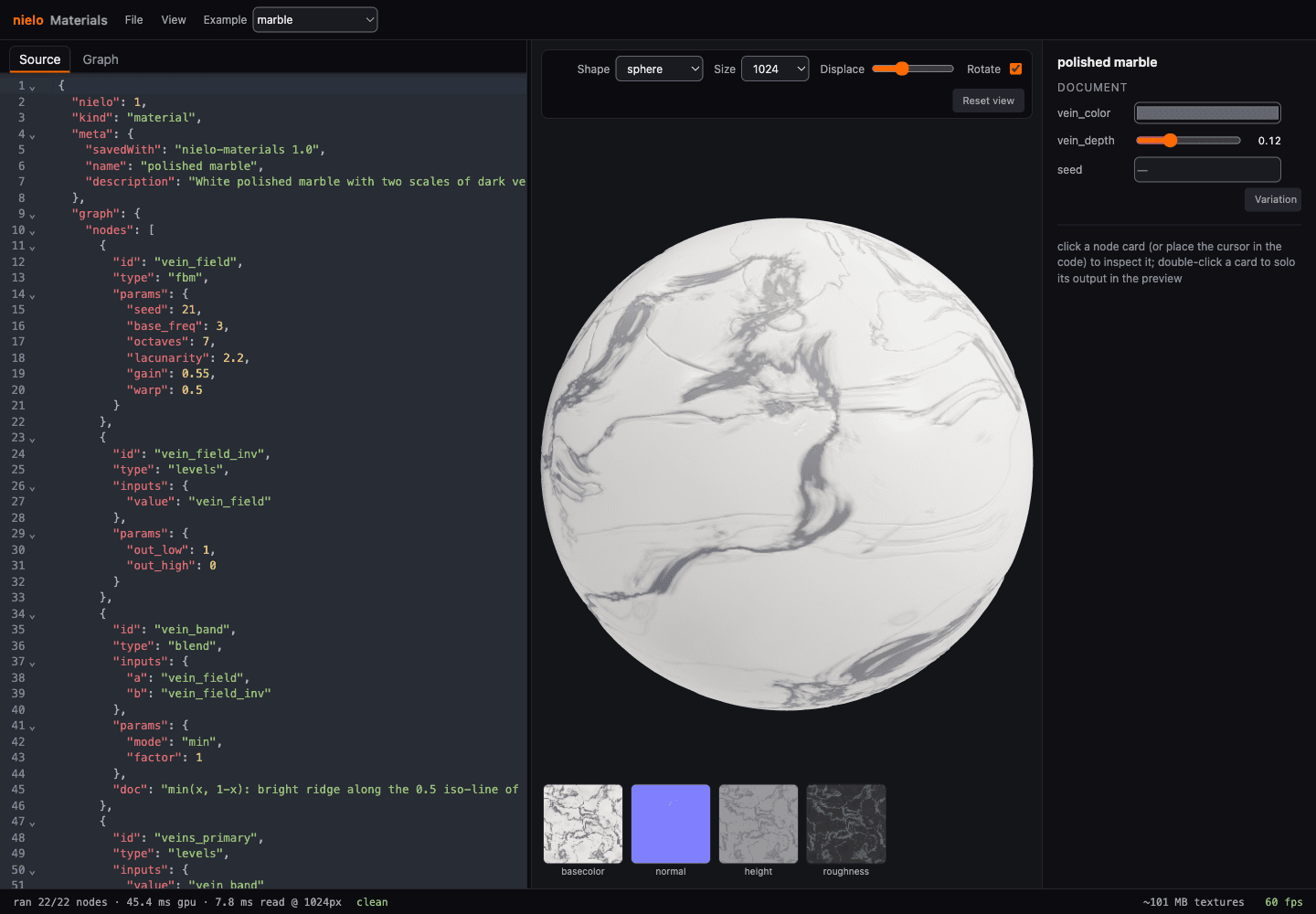Open the Size 1024 dropdown

[775, 69]
